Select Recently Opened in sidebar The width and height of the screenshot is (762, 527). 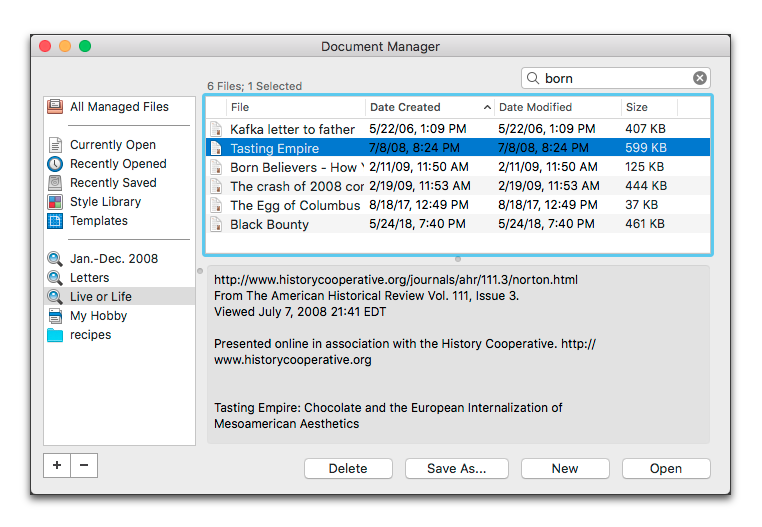tap(118, 164)
